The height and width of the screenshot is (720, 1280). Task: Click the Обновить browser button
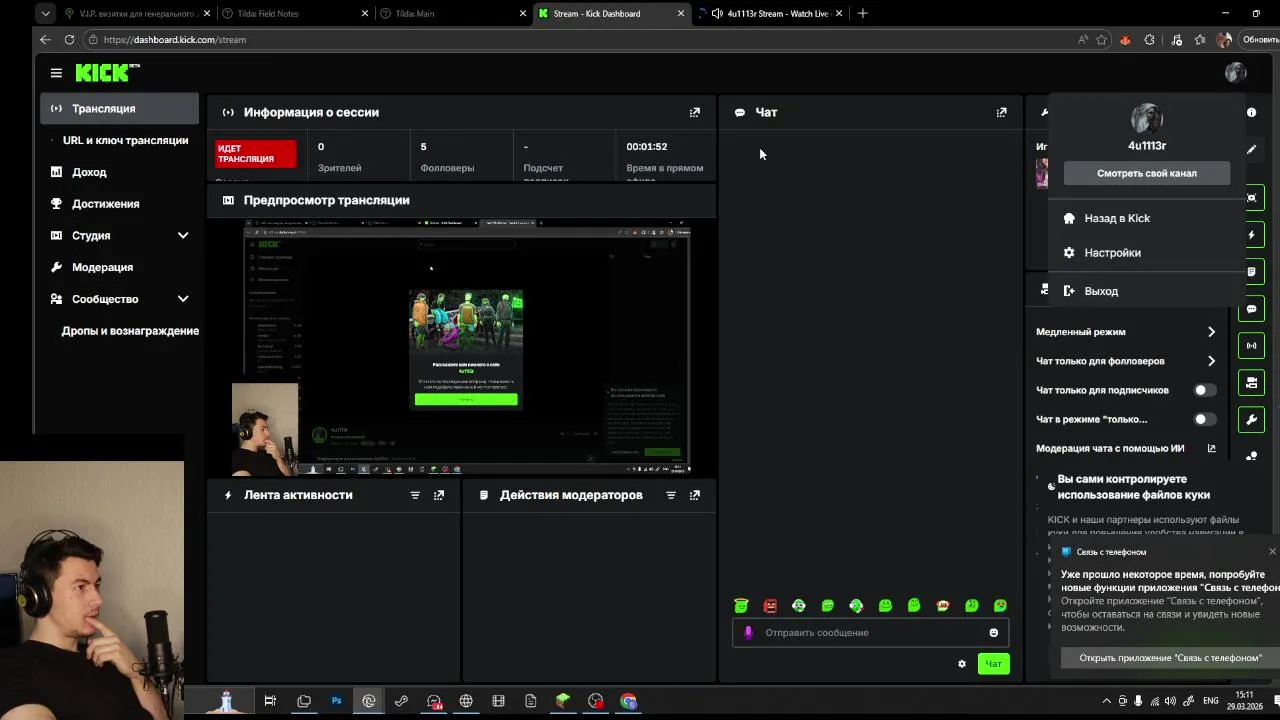[x=1258, y=40]
